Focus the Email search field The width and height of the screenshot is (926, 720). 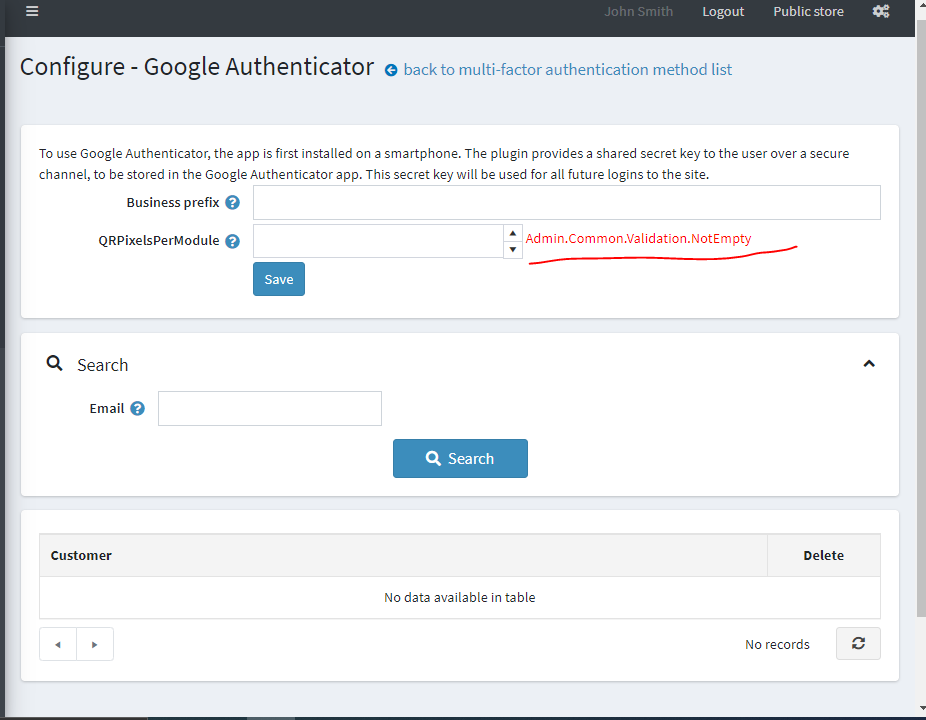tap(270, 408)
